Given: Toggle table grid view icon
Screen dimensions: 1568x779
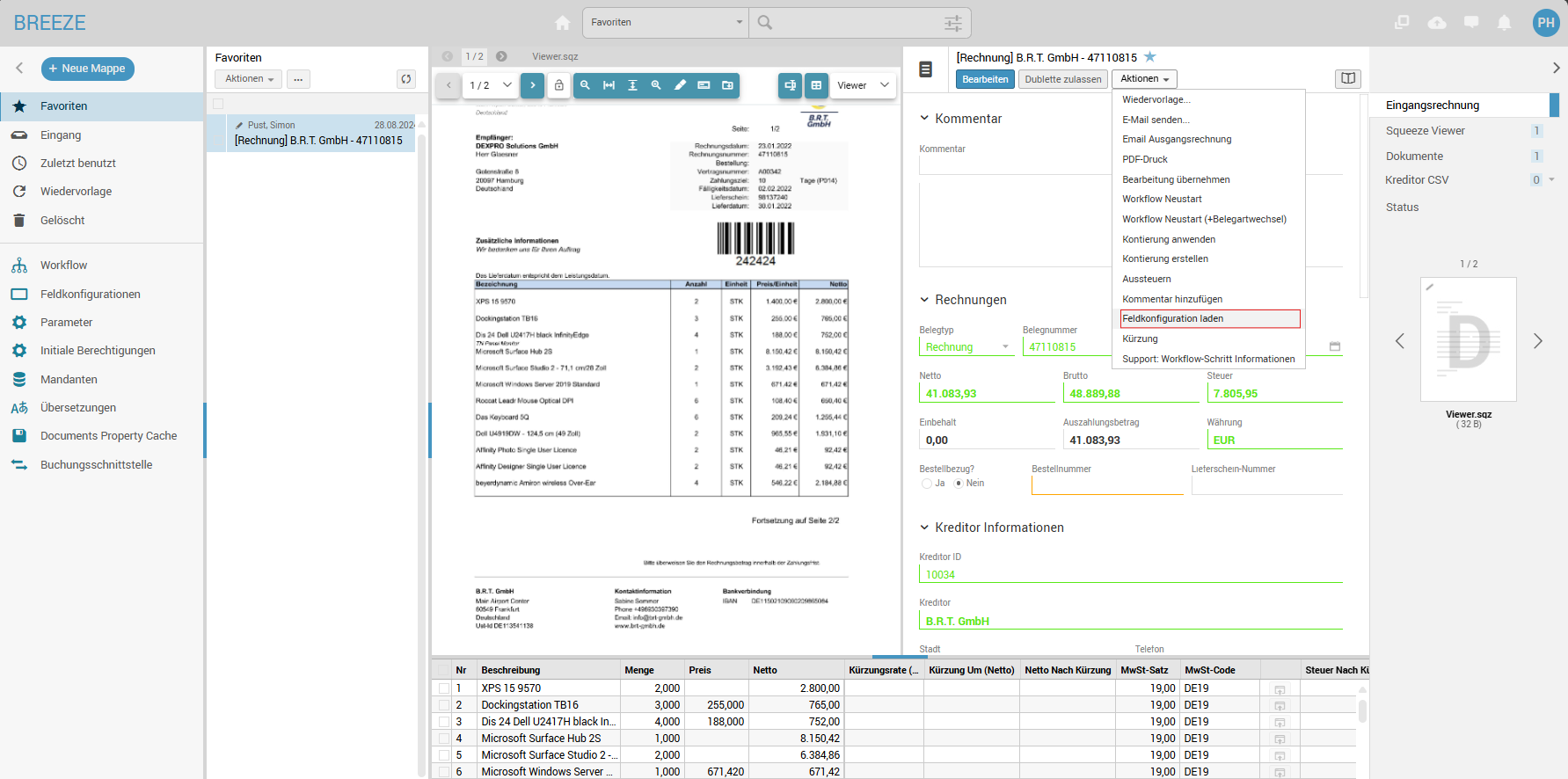Looking at the screenshot, I should coord(816,85).
